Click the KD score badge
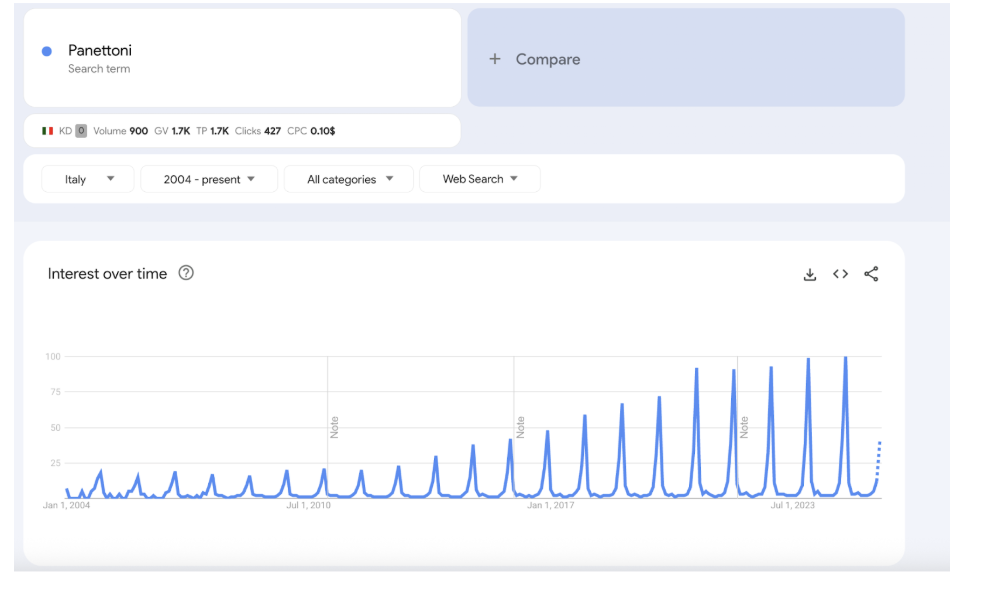 click(81, 131)
